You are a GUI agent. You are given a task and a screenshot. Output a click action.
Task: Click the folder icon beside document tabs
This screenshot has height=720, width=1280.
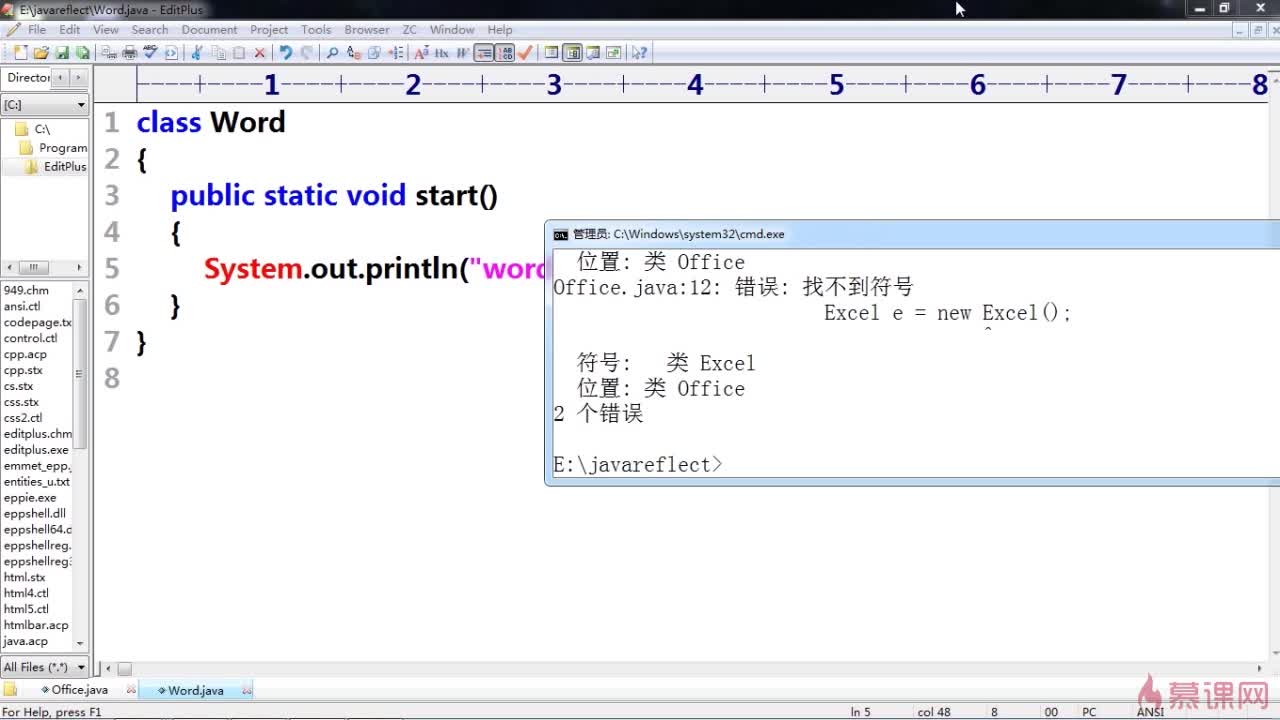click(x=10, y=689)
